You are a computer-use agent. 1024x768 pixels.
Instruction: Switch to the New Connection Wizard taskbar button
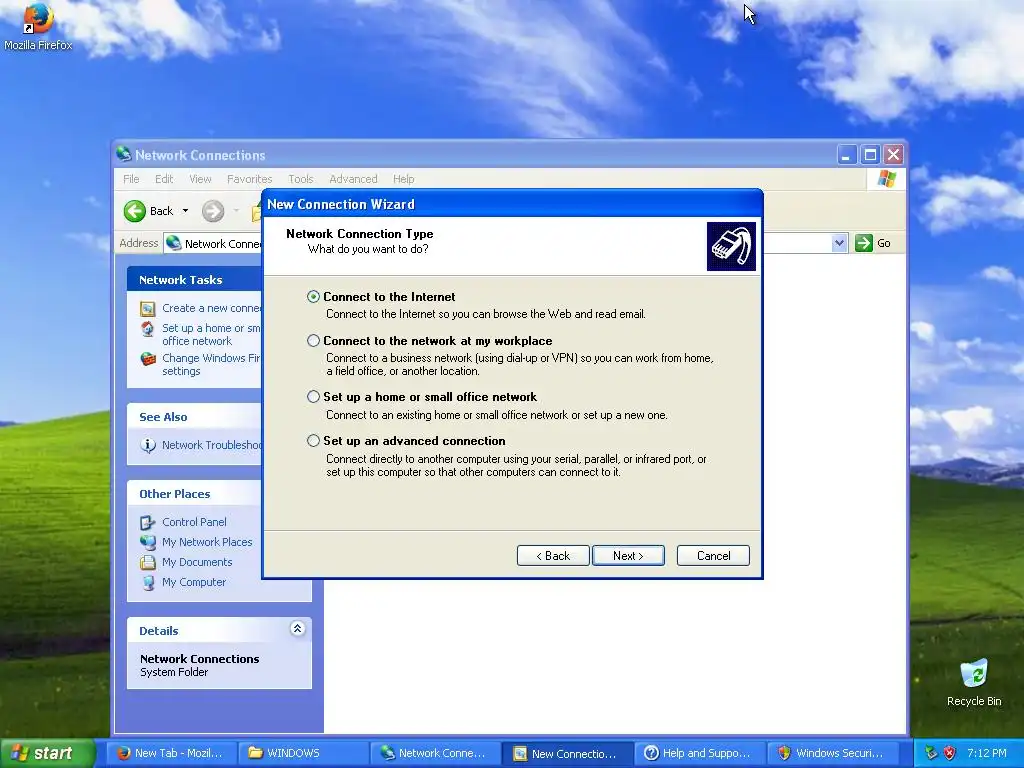566,753
